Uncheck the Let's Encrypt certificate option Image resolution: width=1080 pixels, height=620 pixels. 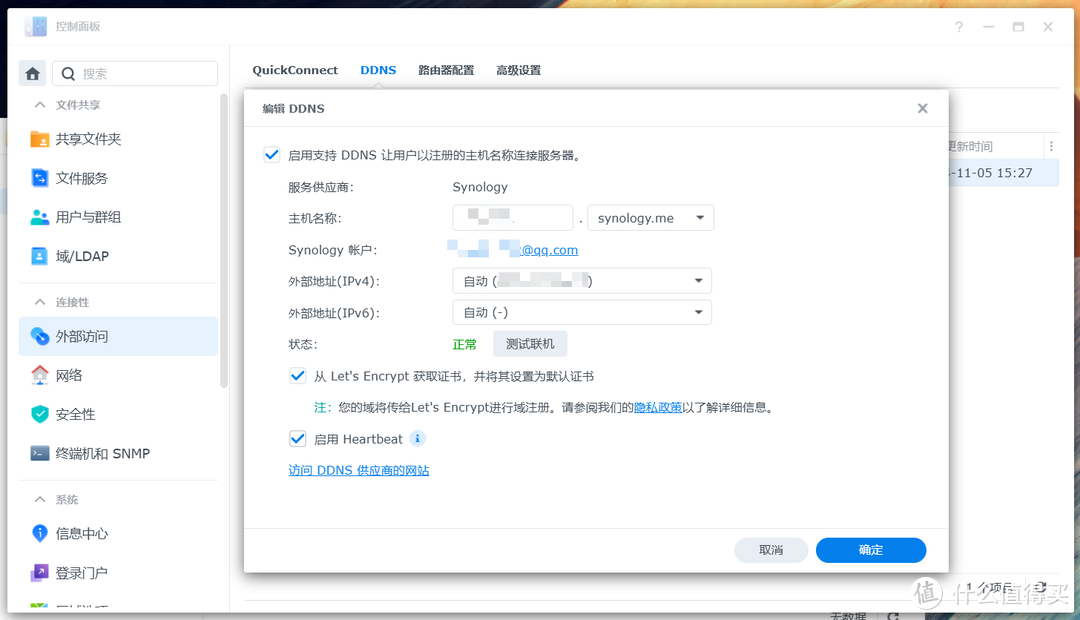297,375
